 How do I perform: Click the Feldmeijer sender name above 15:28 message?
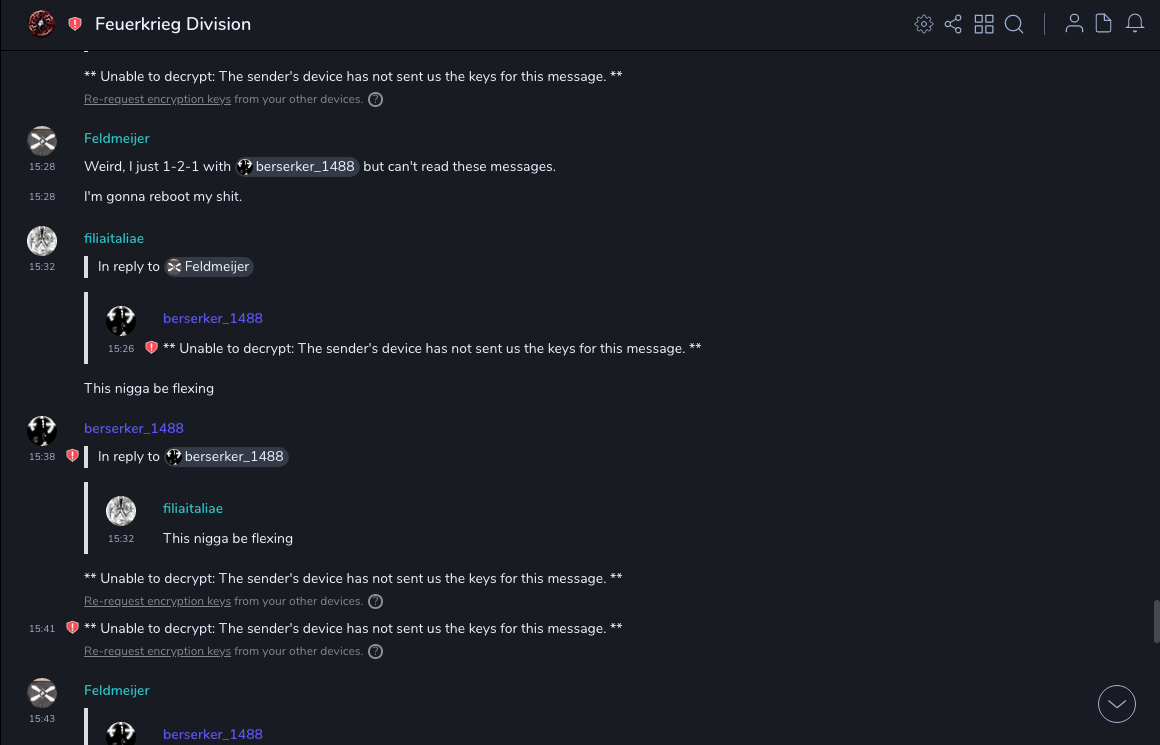click(x=117, y=138)
